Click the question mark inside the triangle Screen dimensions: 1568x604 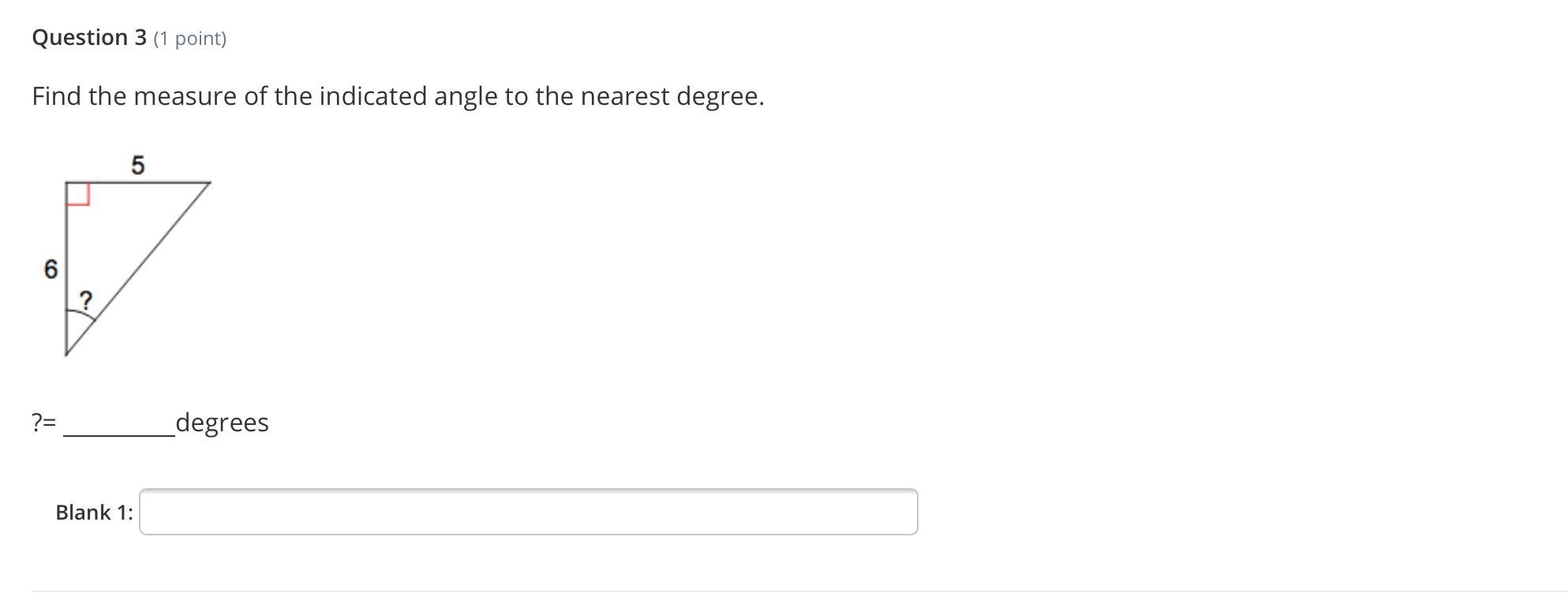pyautogui.click(x=85, y=300)
